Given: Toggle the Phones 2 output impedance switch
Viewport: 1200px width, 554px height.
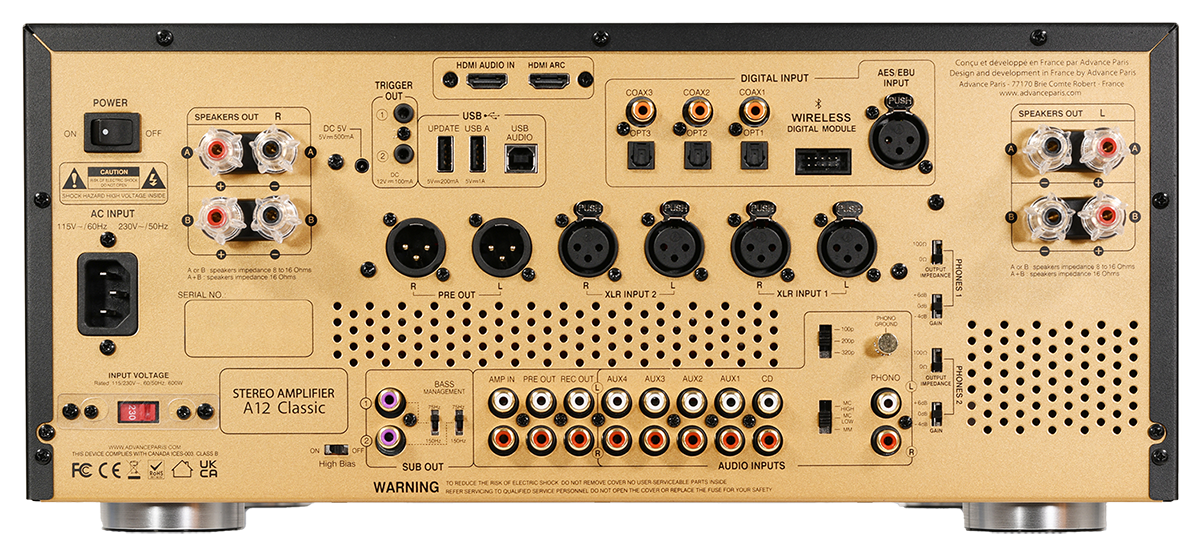Looking at the screenshot, I should [x=937, y=361].
